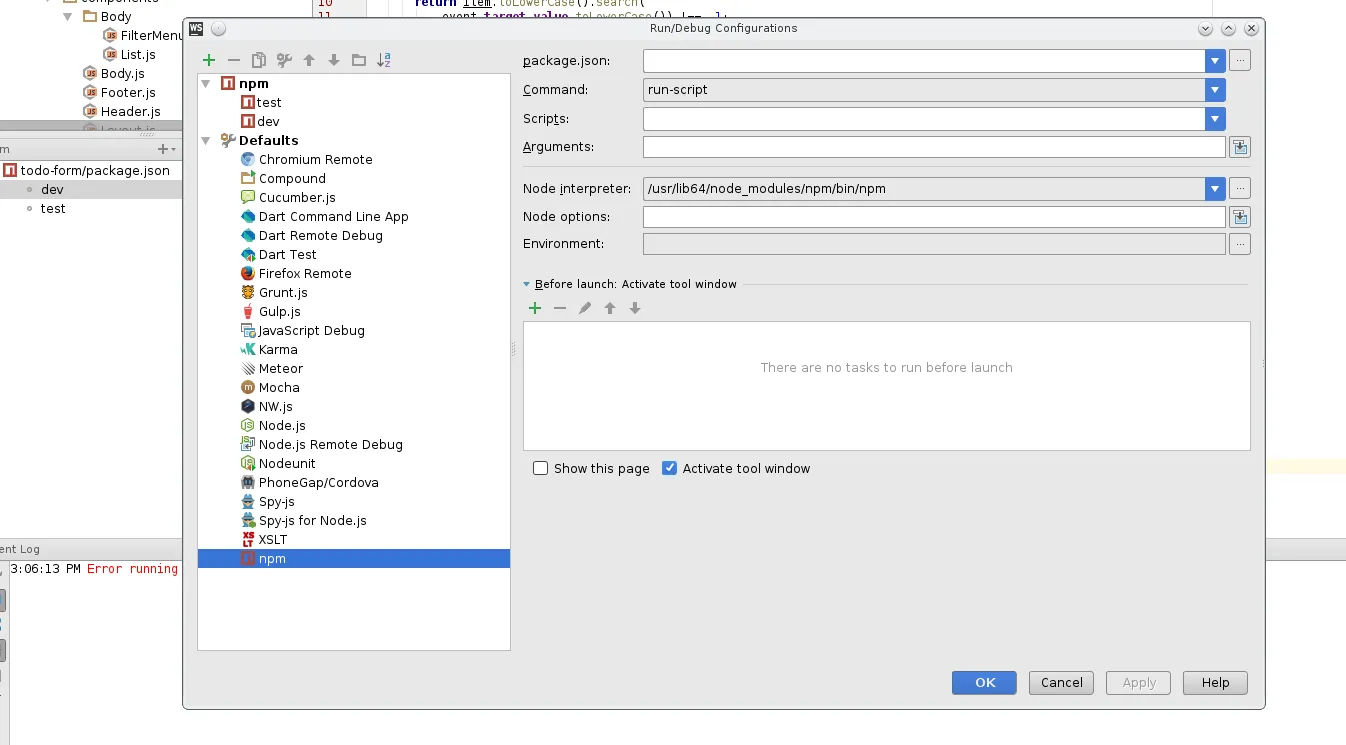The image size is (1346, 745).
Task: Click into the Node options input field
Action: tap(934, 217)
